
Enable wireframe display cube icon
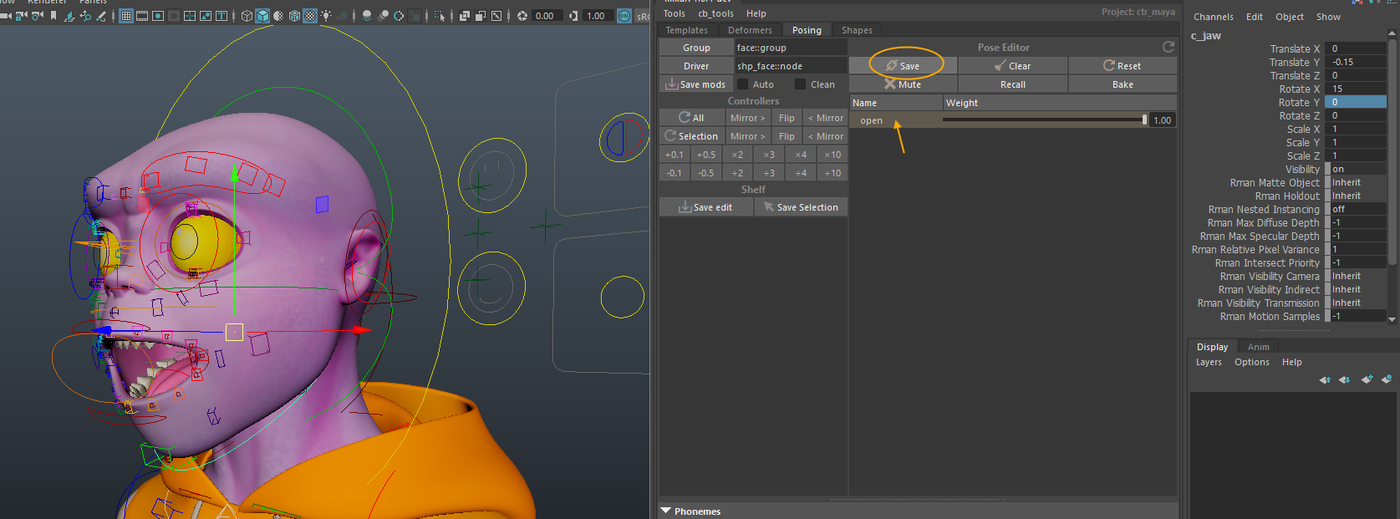click(x=247, y=16)
